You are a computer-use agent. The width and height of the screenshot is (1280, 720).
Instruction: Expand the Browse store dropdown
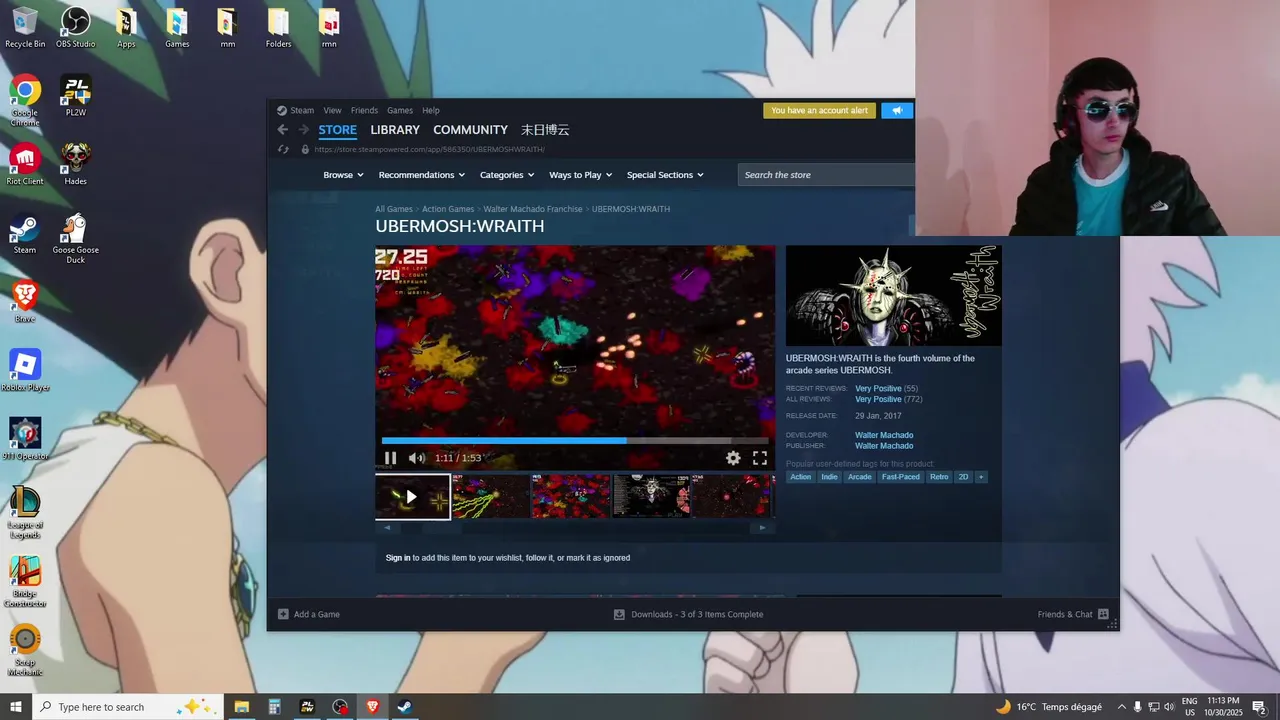click(343, 175)
